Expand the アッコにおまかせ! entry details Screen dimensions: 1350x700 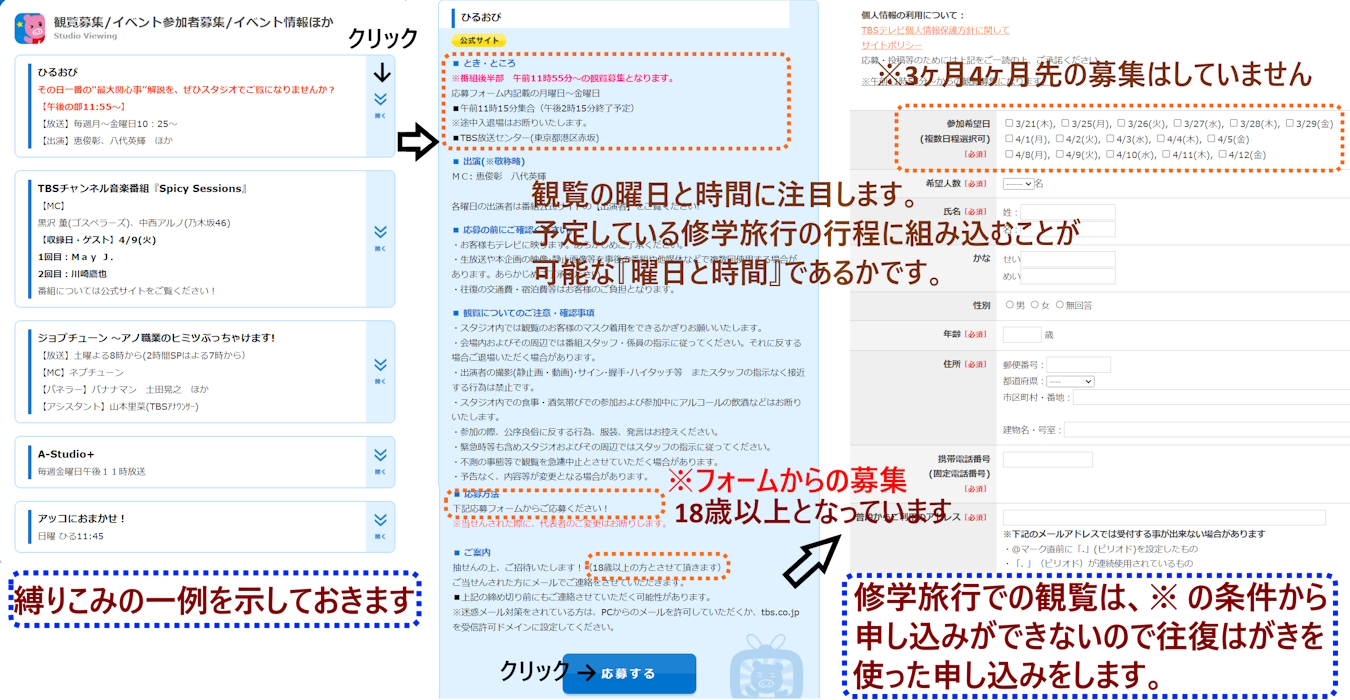378,520
